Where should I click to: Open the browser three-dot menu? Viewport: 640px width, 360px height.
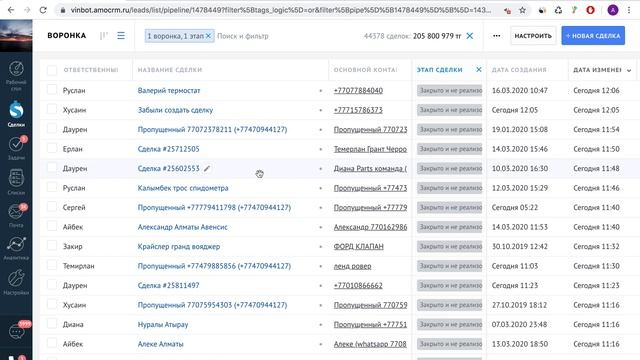click(629, 10)
